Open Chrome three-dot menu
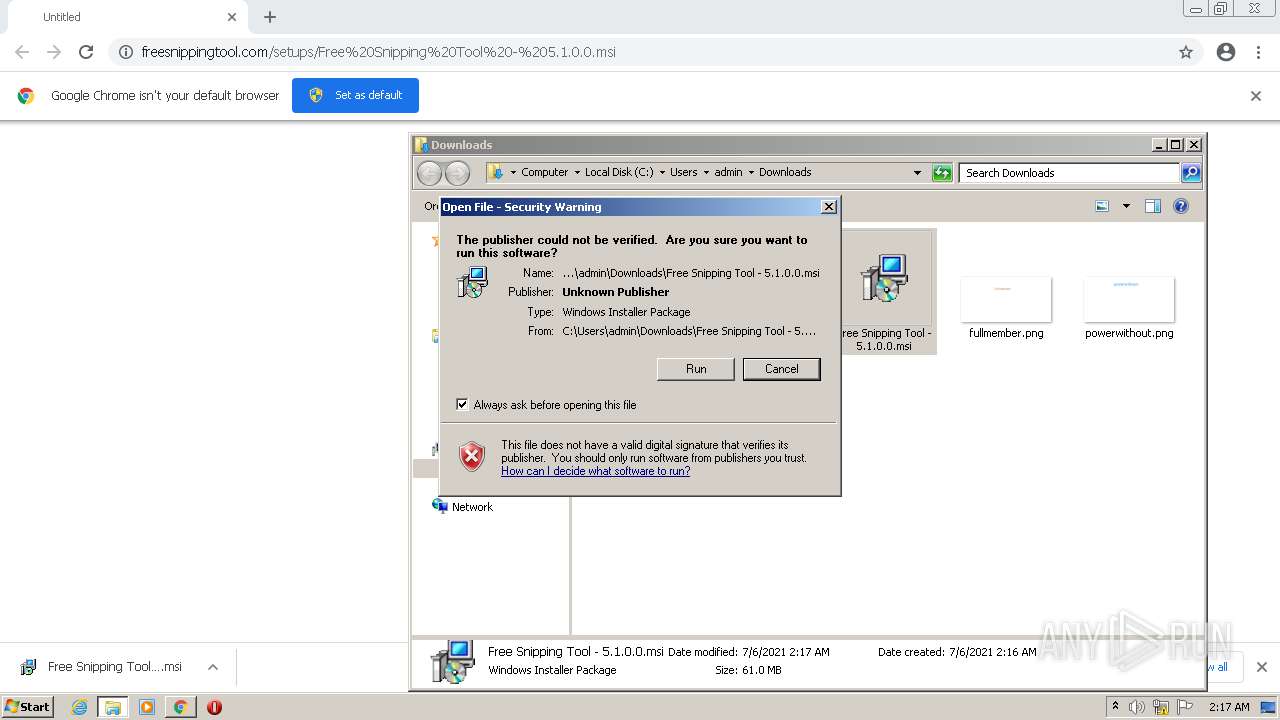The height and width of the screenshot is (720, 1280). pyautogui.click(x=1258, y=52)
